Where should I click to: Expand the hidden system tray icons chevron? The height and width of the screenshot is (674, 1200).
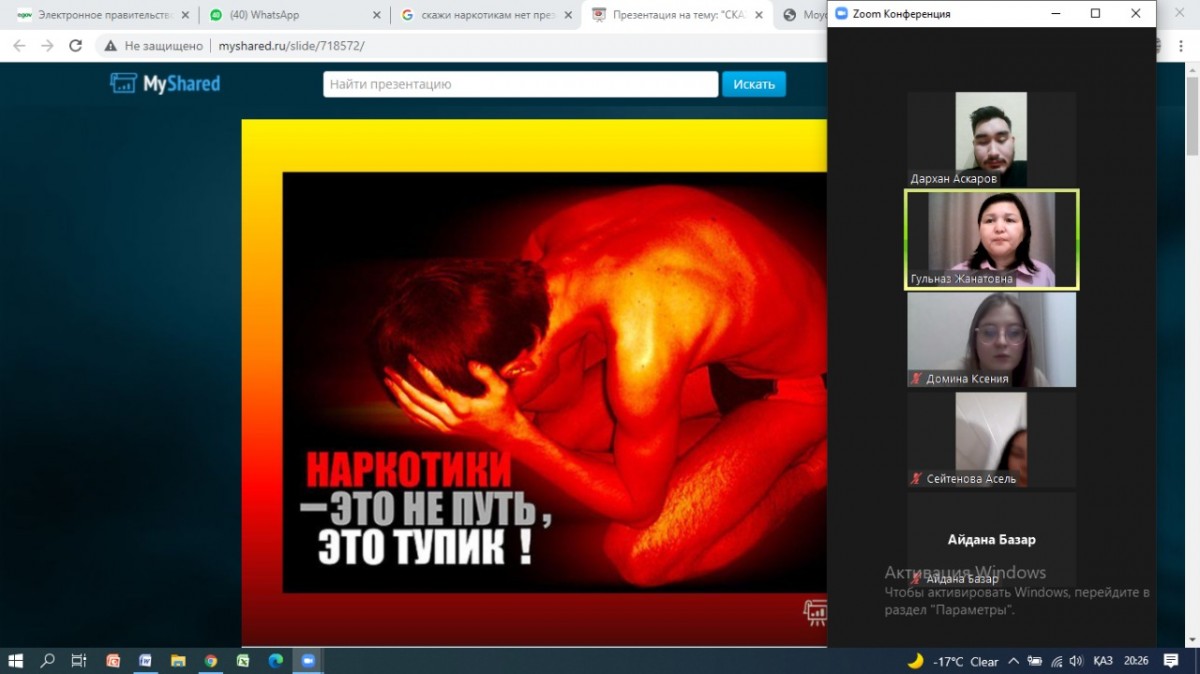[1013, 661]
